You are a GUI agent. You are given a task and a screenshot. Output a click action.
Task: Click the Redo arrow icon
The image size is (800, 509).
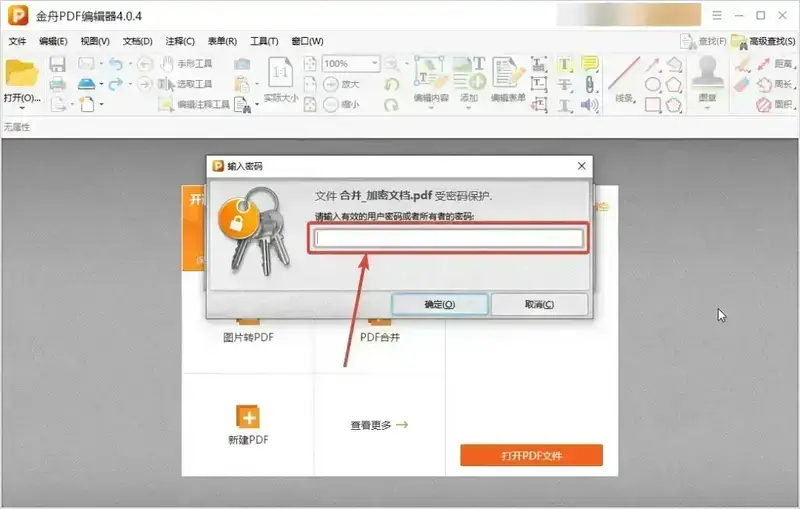click(116, 84)
